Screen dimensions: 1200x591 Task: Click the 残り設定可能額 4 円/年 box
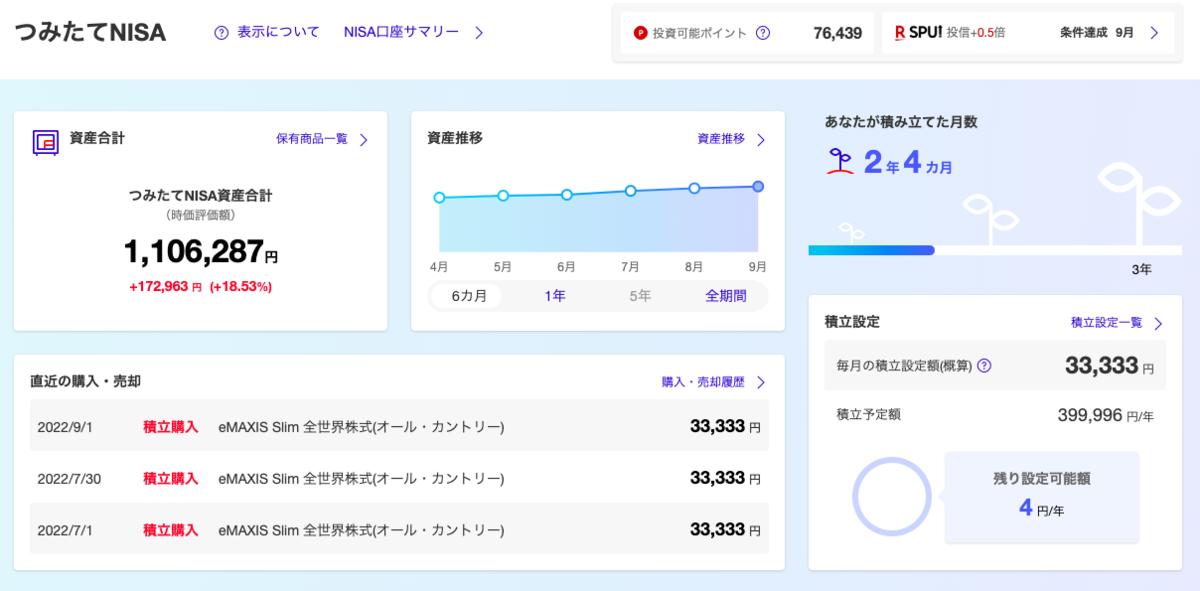(x=1042, y=497)
